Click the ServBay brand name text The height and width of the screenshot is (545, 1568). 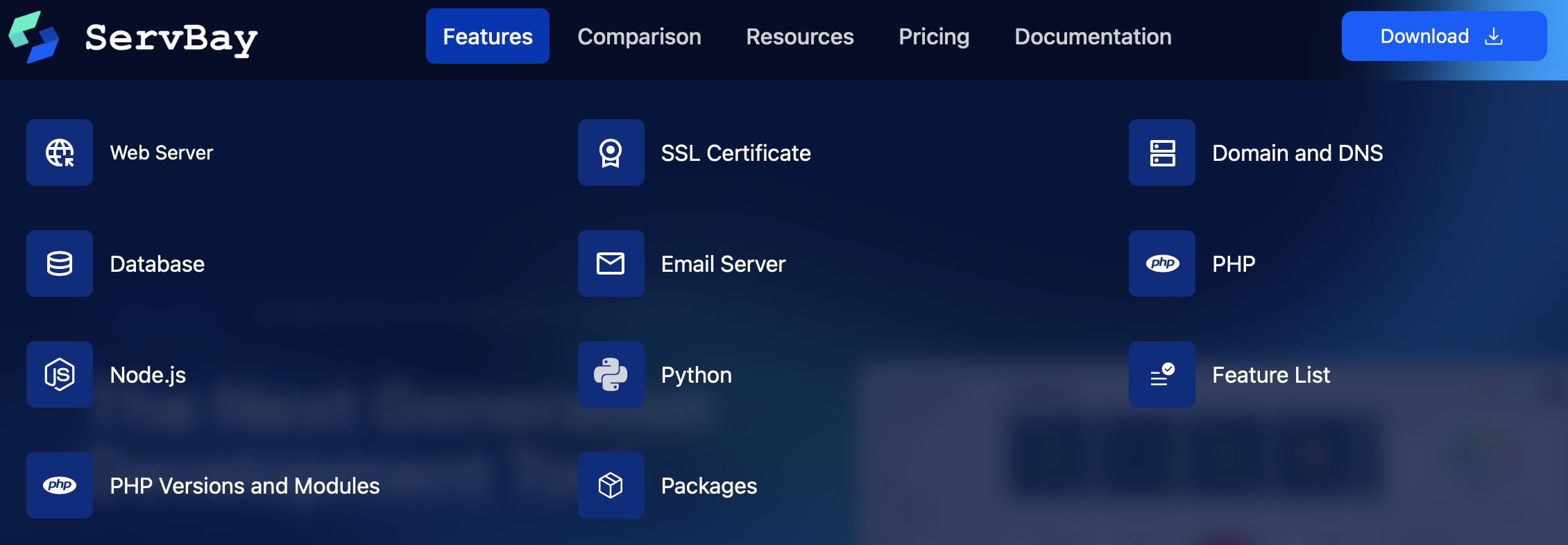pos(171,38)
